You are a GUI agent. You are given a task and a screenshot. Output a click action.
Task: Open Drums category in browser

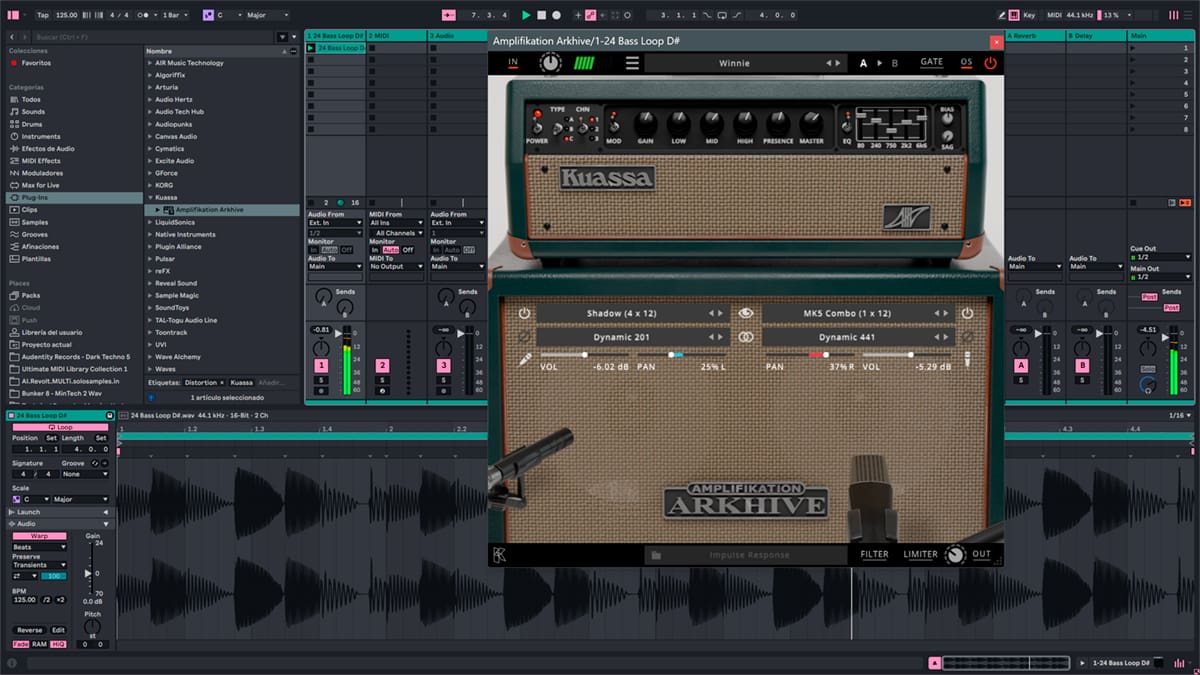32,124
